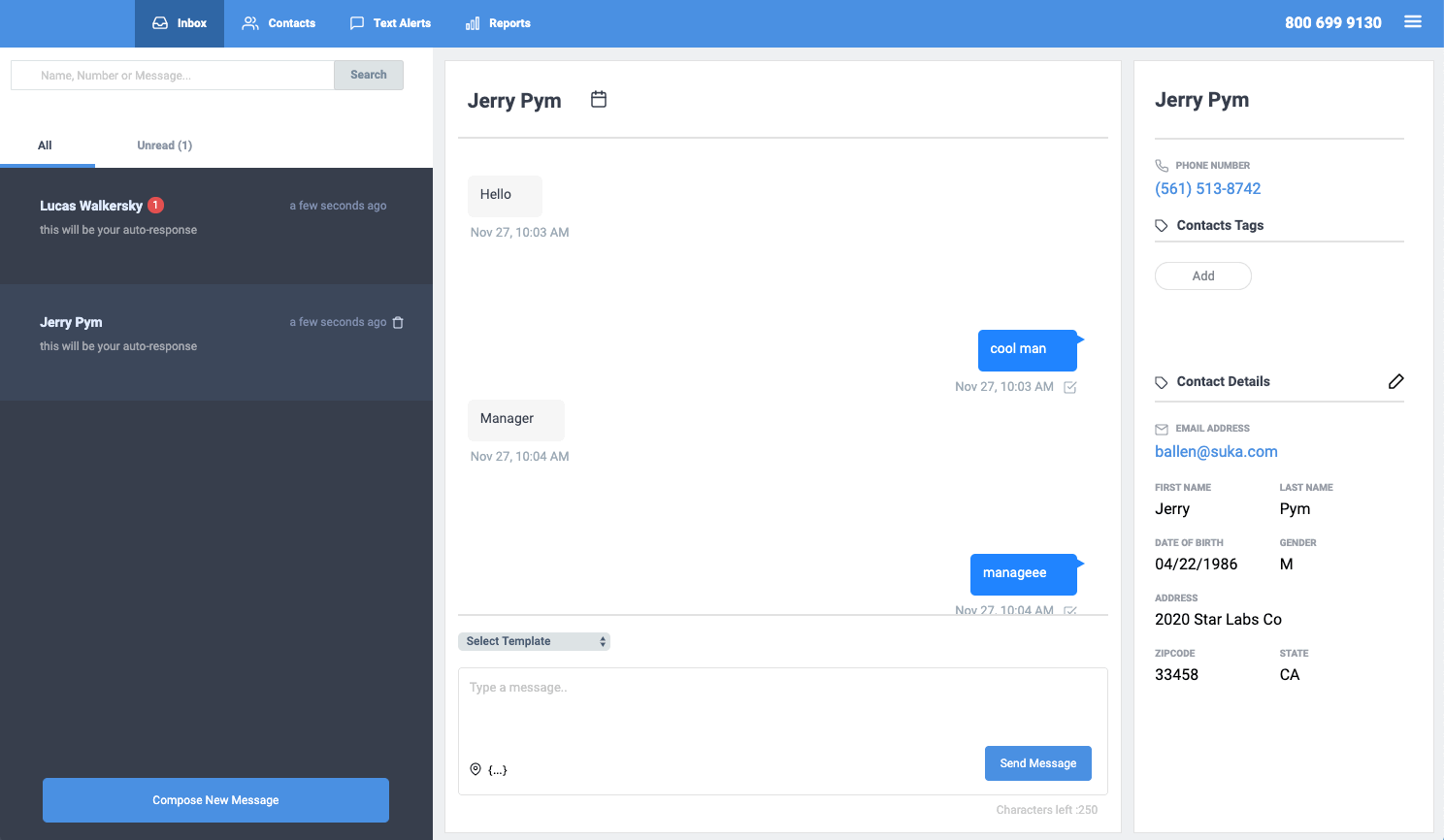Open the hamburger menu icon

click(x=1413, y=21)
